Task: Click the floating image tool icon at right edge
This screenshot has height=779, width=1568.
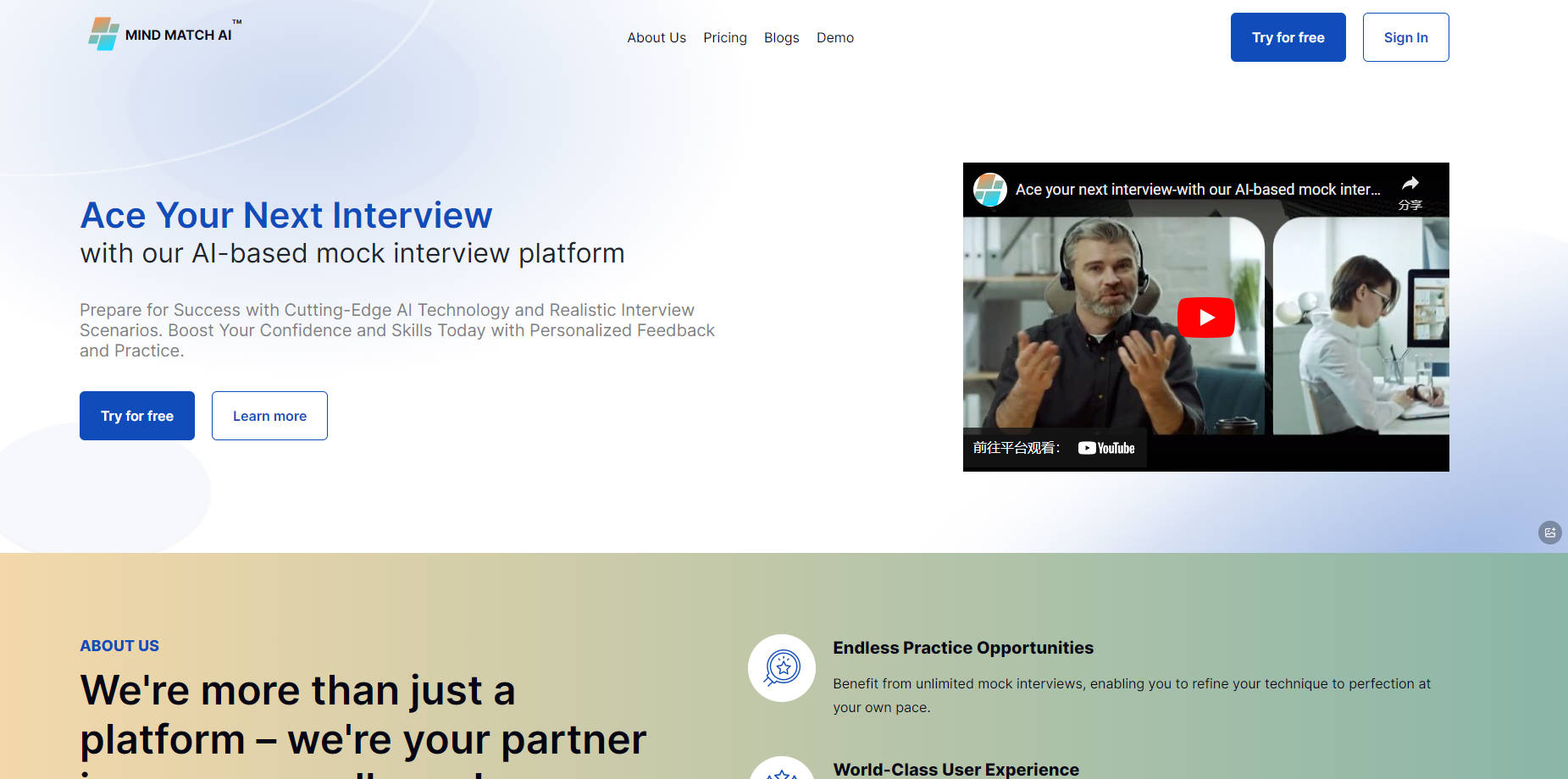Action: click(1549, 533)
